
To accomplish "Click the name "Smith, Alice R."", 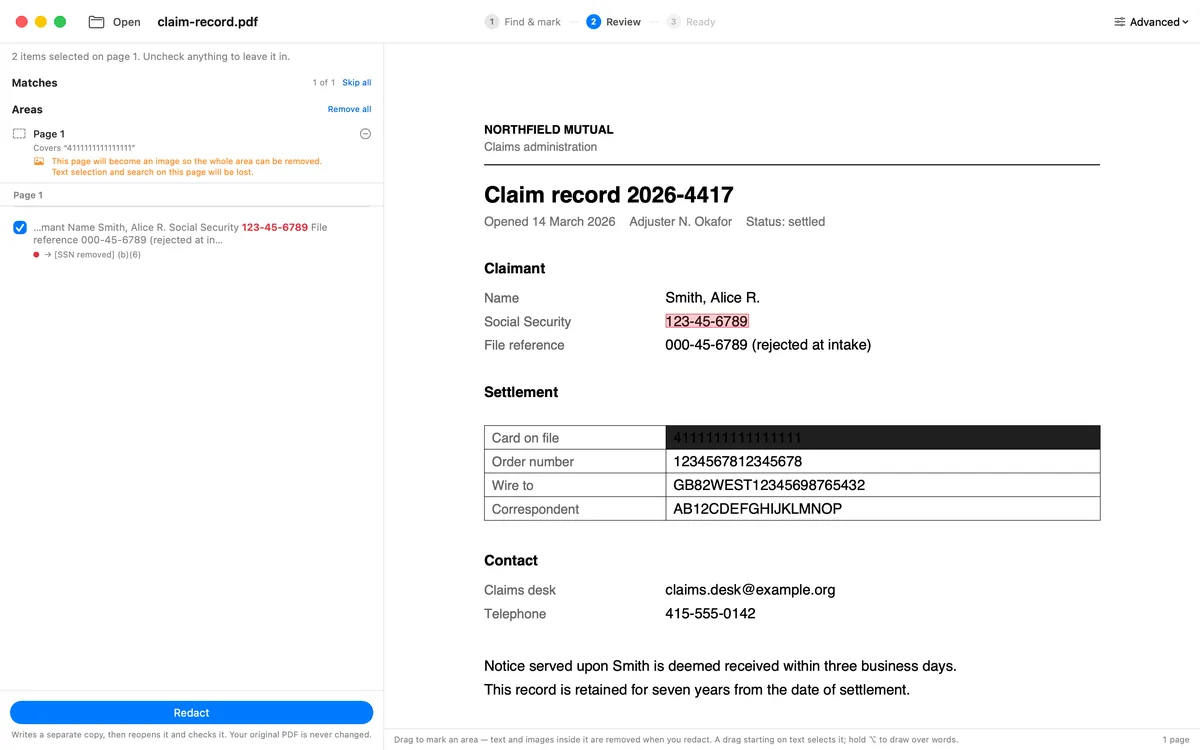I will click(713, 298).
